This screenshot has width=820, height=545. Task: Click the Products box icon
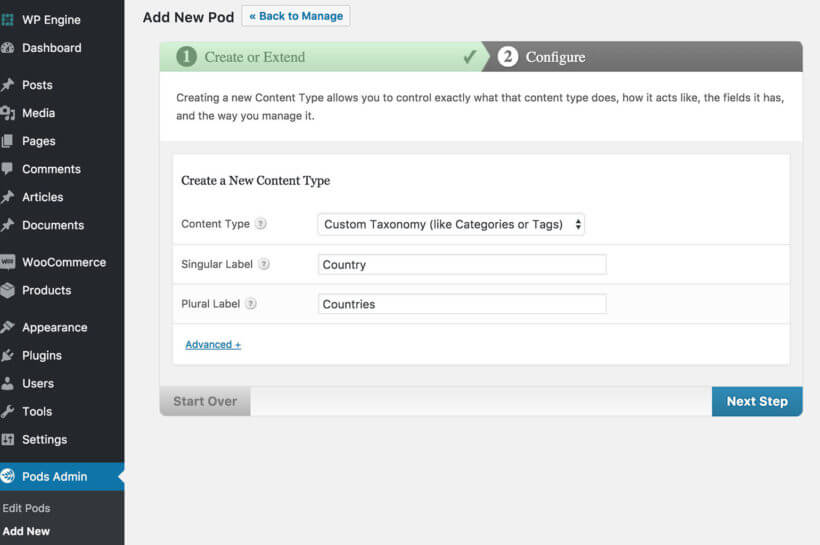tap(7, 290)
